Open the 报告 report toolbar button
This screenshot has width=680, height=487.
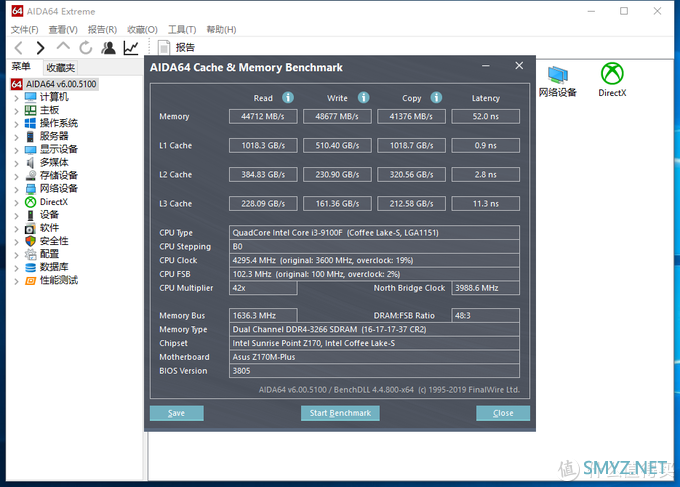[177, 48]
